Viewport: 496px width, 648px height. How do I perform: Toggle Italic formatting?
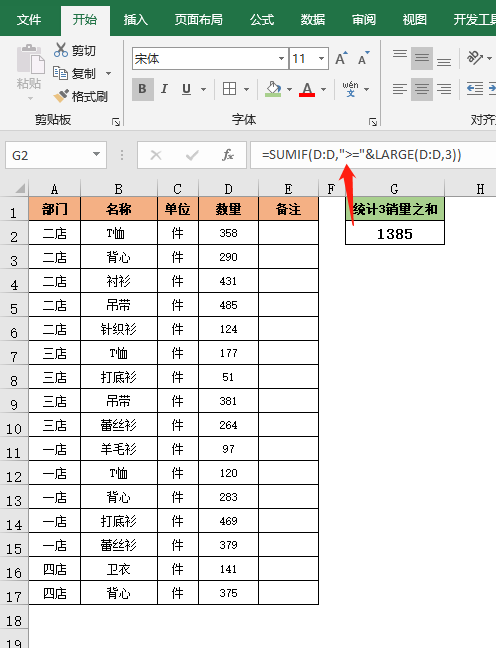(x=165, y=89)
